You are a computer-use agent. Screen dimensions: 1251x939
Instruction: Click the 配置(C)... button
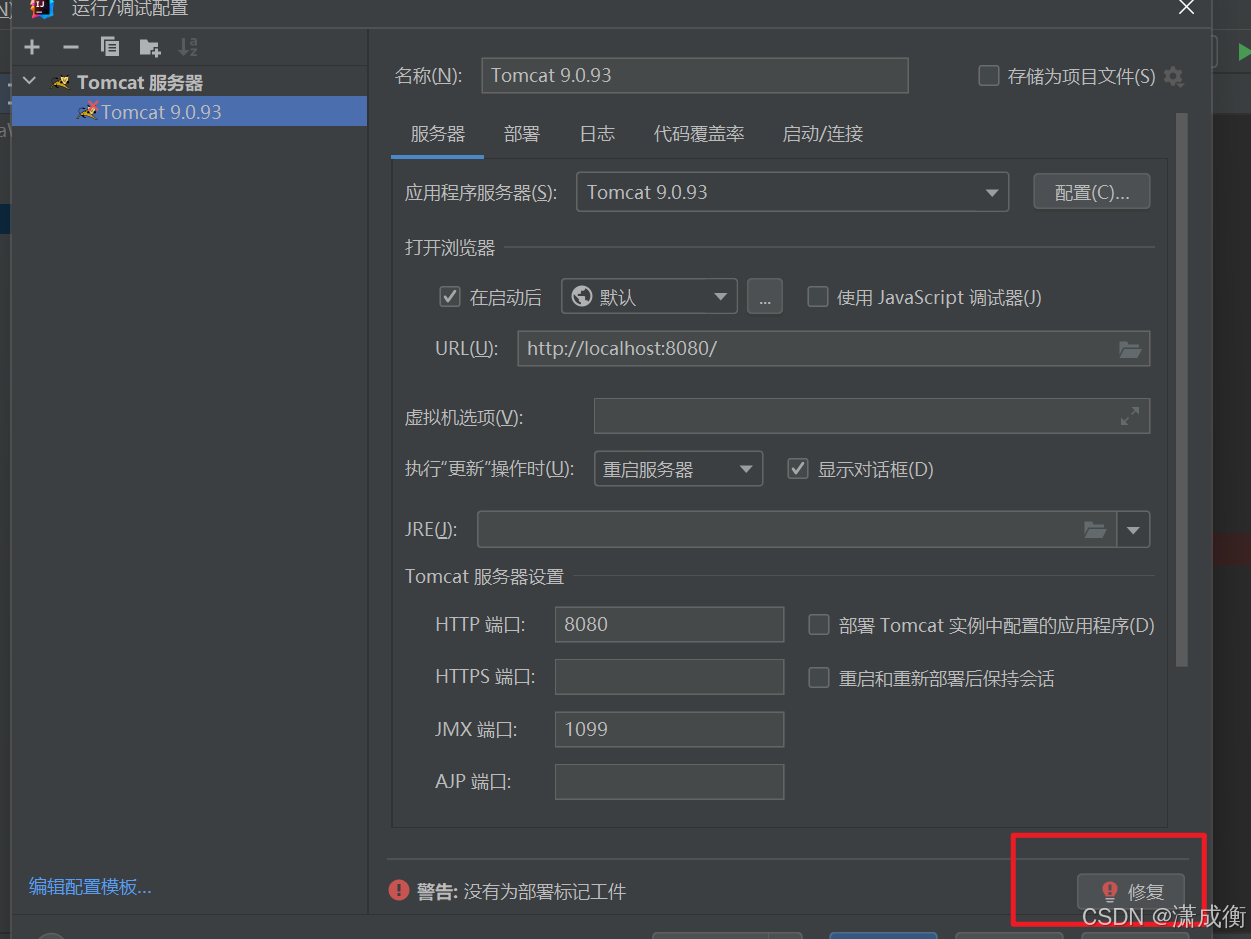[1092, 192]
